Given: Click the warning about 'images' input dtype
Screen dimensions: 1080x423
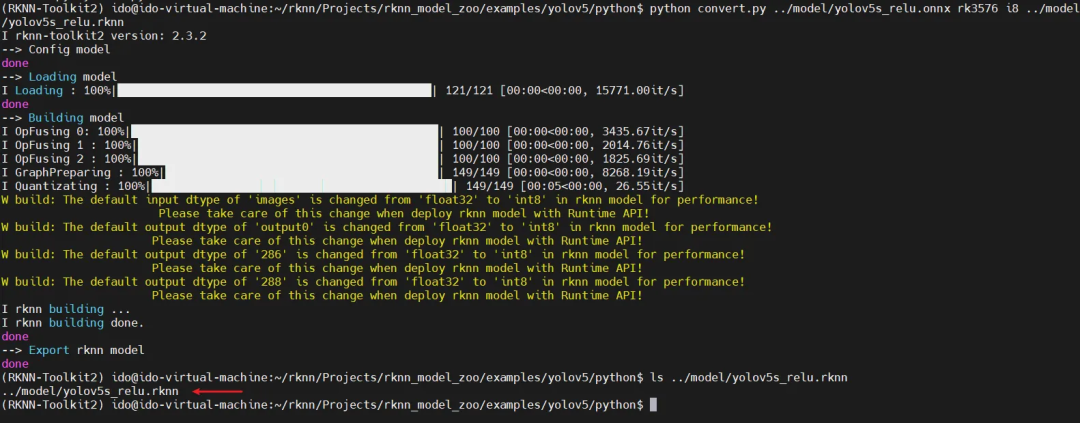Looking at the screenshot, I should 380,207.
